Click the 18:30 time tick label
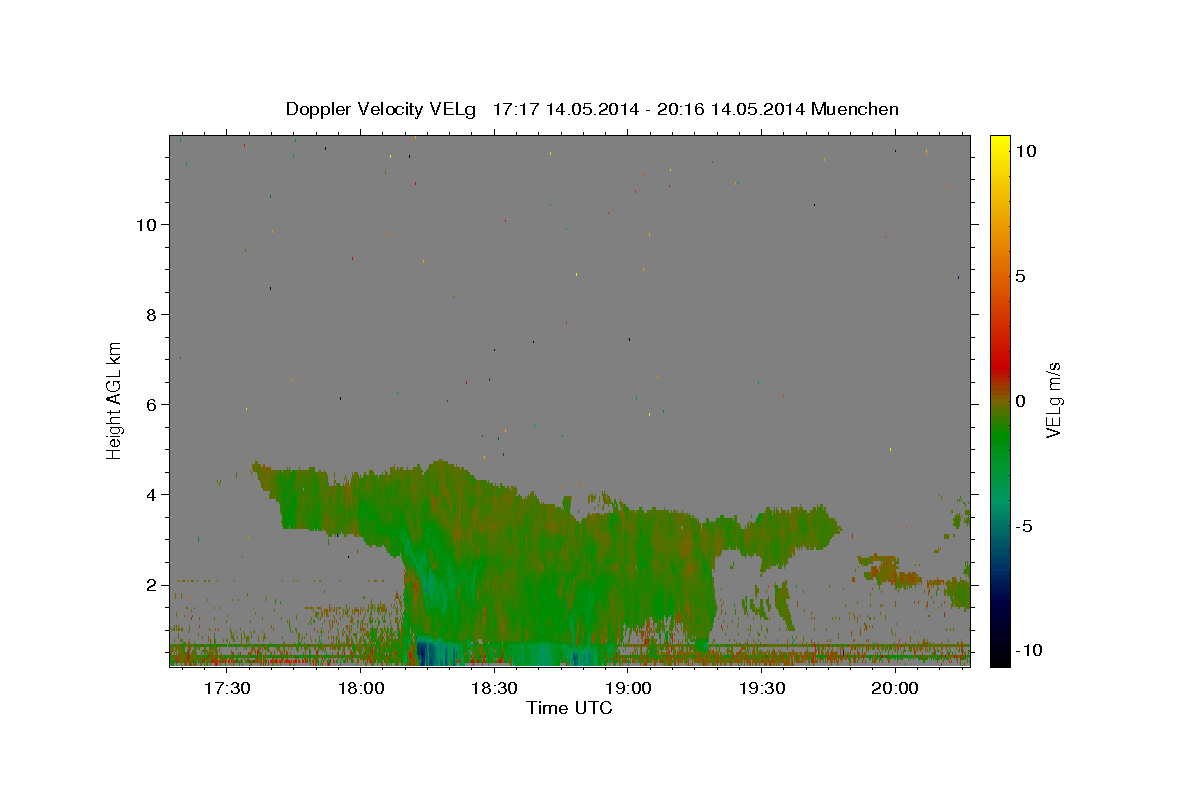This screenshot has width=1200, height=800. pyautogui.click(x=494, y=689)
